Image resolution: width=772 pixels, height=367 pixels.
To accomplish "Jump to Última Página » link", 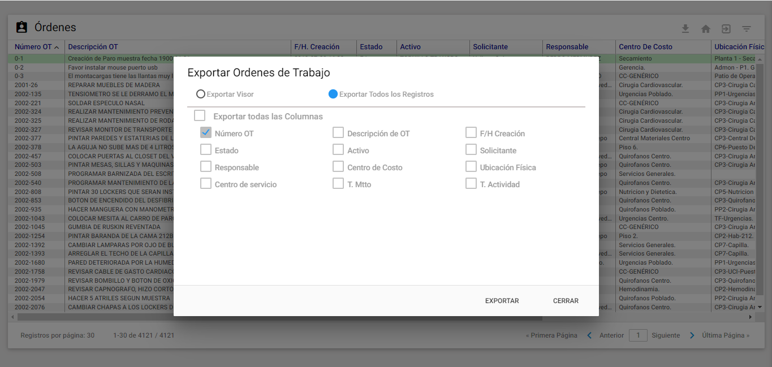I will [x=726, y=335].
